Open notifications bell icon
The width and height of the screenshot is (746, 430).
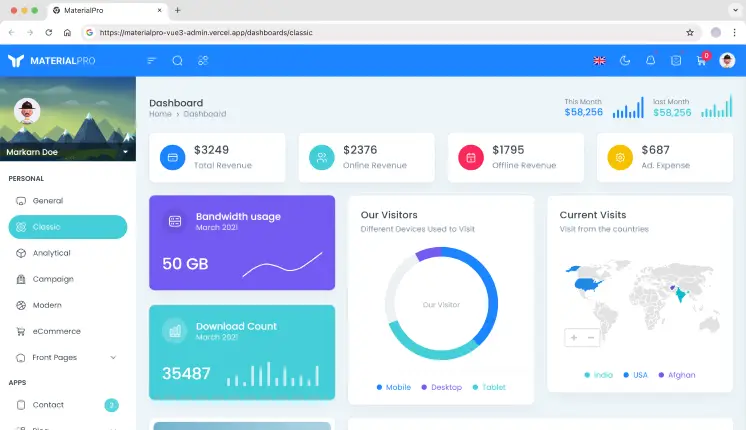650,60
